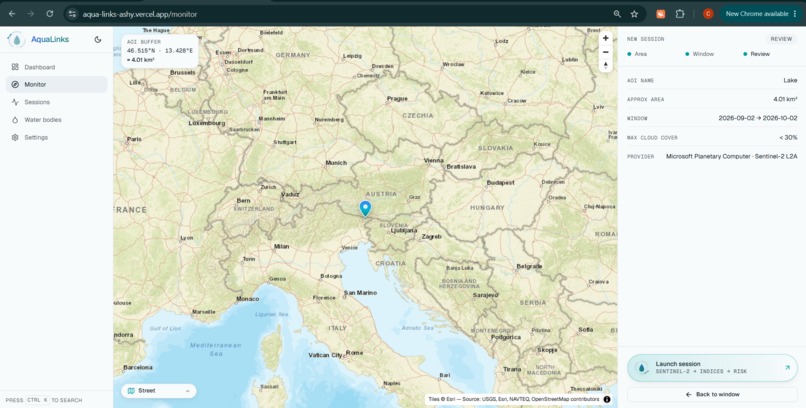806x408 pixels.
Task: Click the Dashboard grid icon
Action: pos(15,67)
